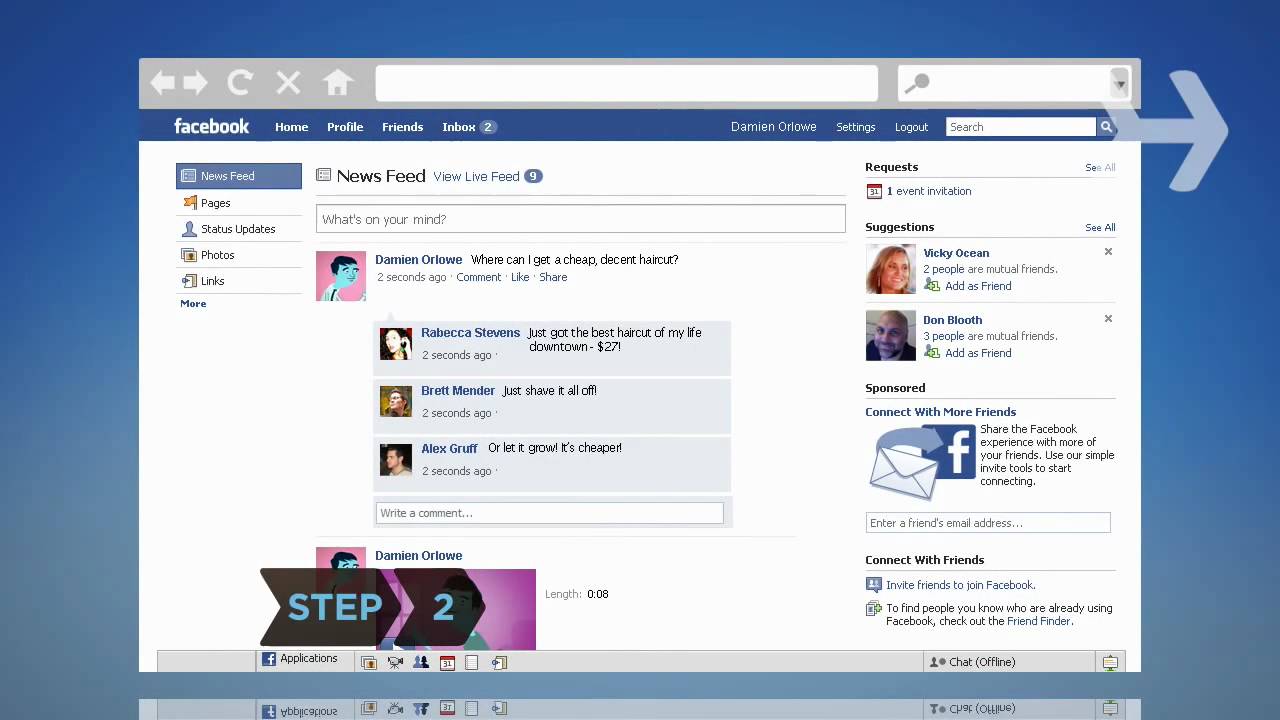The height and width of the screenshot is (720, 1280).
Task: Click the friend's email address field
Action: tap(988, 523)
